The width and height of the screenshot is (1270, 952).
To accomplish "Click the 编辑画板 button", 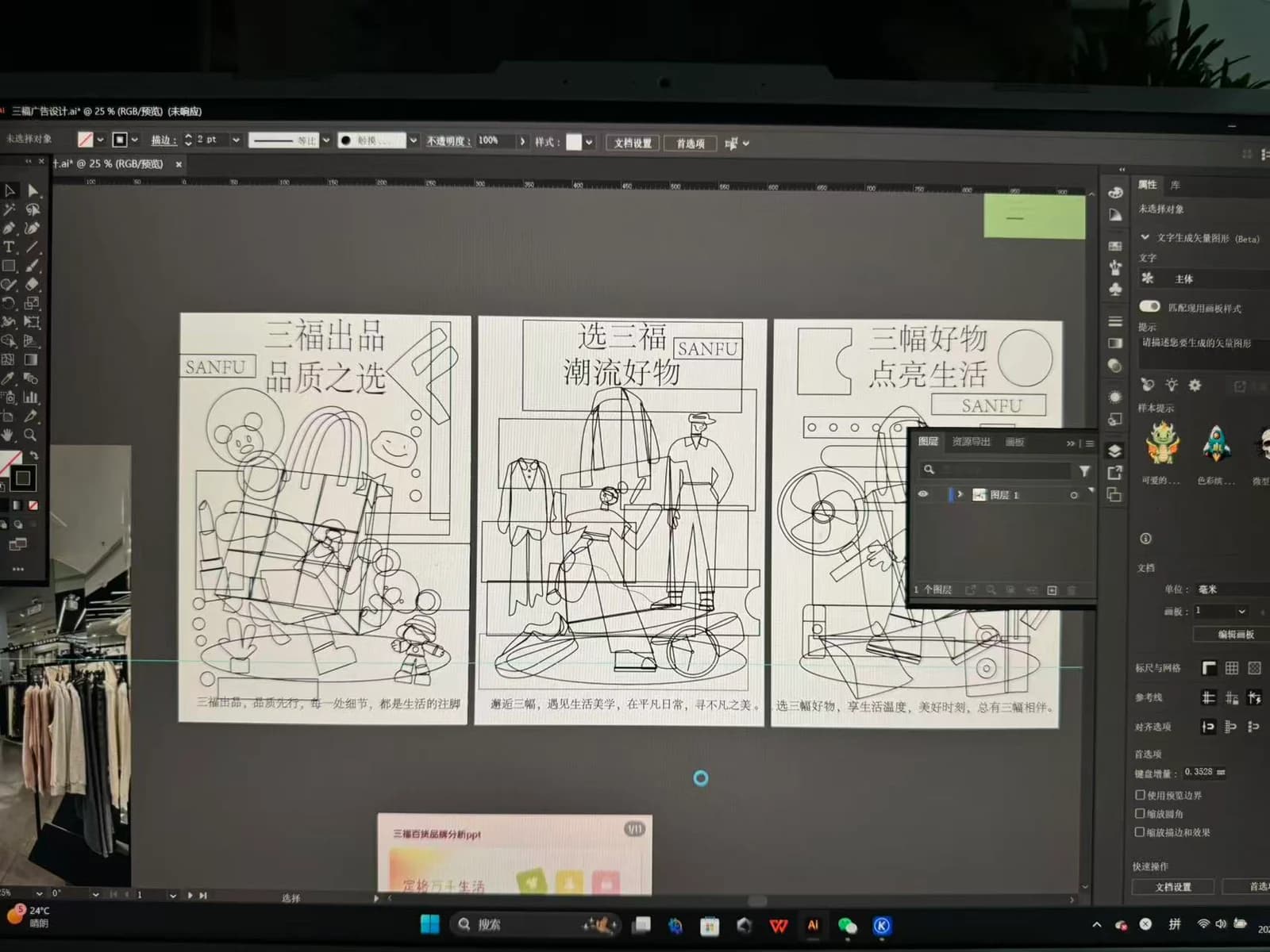I will click(1236, 635).
